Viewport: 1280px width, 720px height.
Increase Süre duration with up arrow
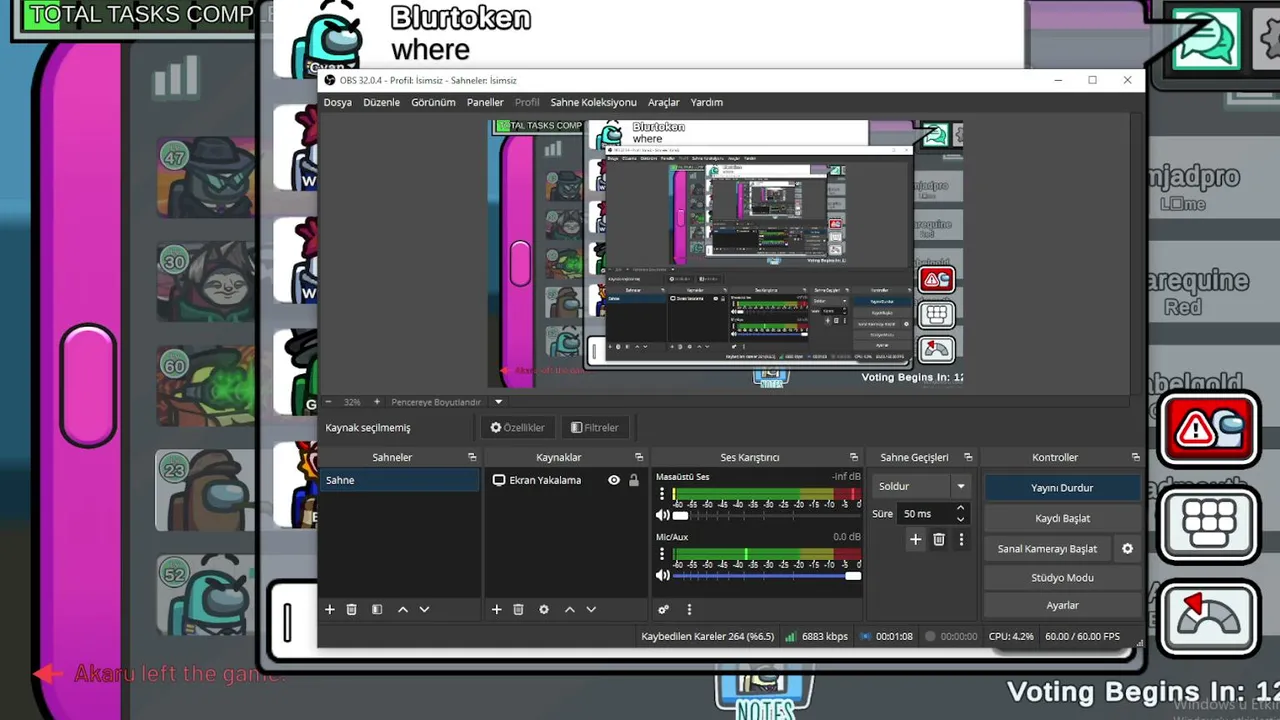pyautogui.click(x=961, y=508)
